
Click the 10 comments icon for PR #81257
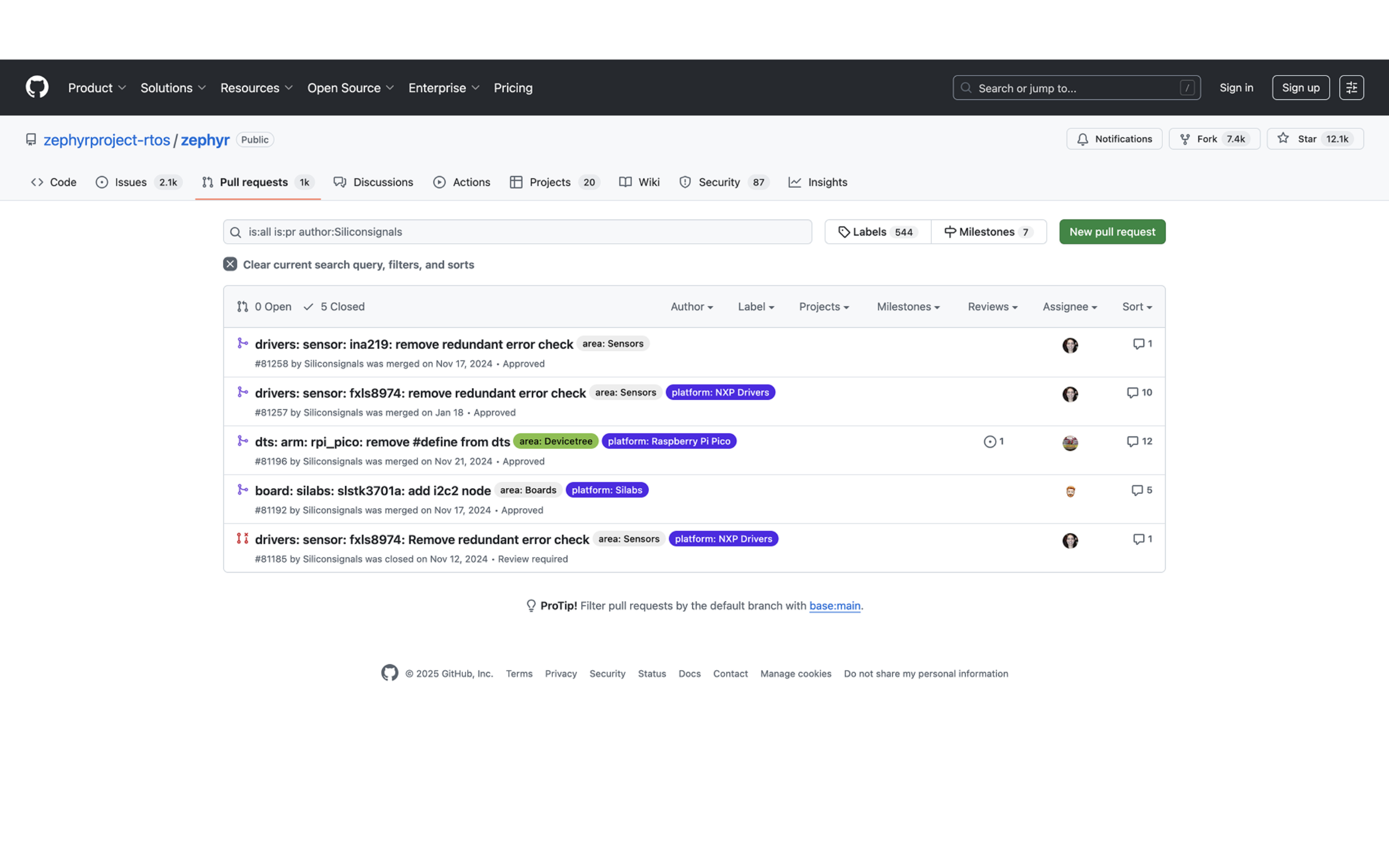point(1139,393)
